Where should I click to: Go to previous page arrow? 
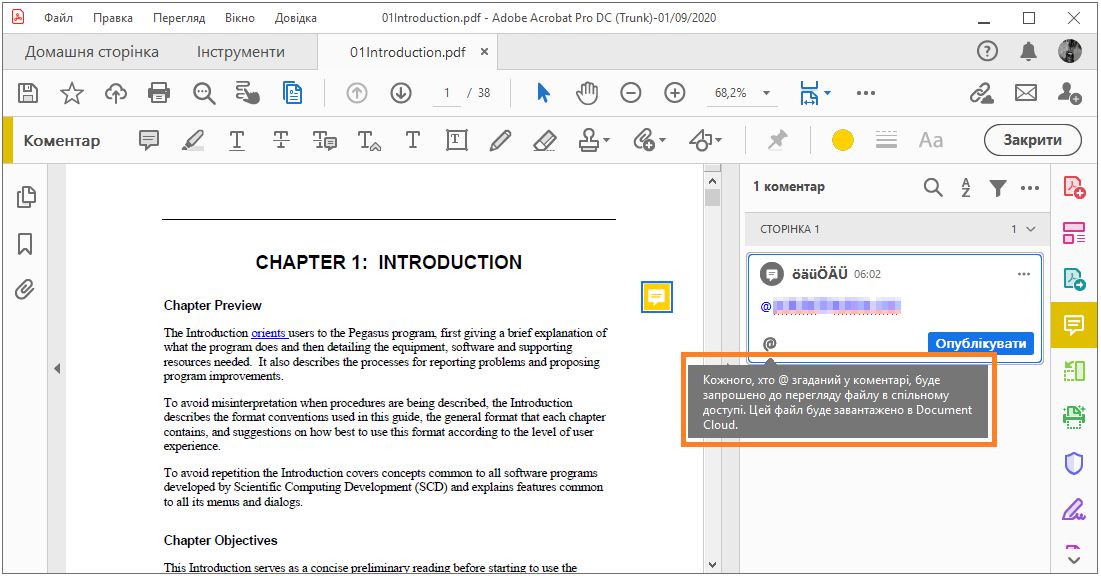[357, 93]
